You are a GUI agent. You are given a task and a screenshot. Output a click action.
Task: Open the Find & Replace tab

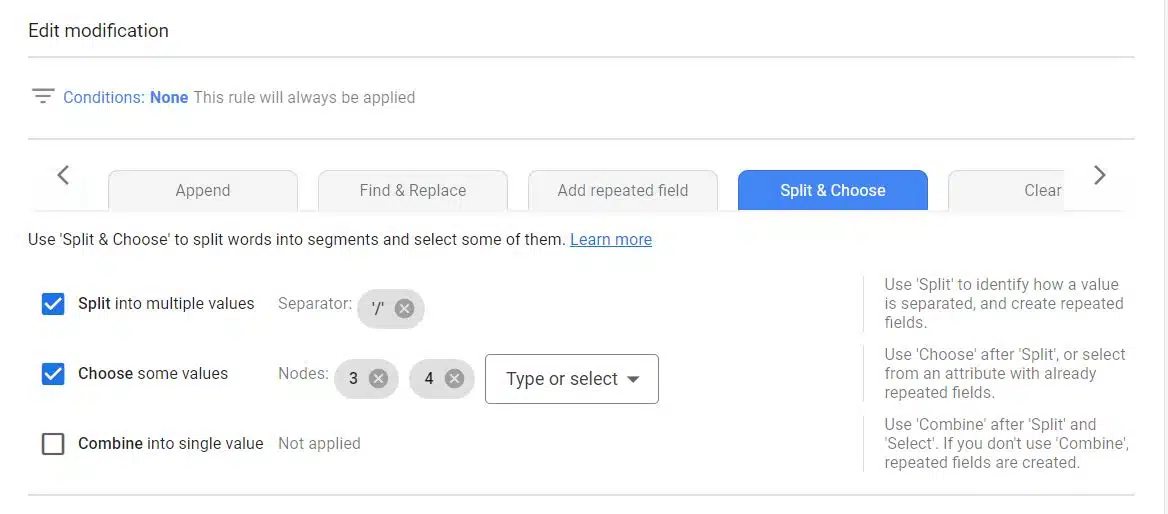(413, 190)
